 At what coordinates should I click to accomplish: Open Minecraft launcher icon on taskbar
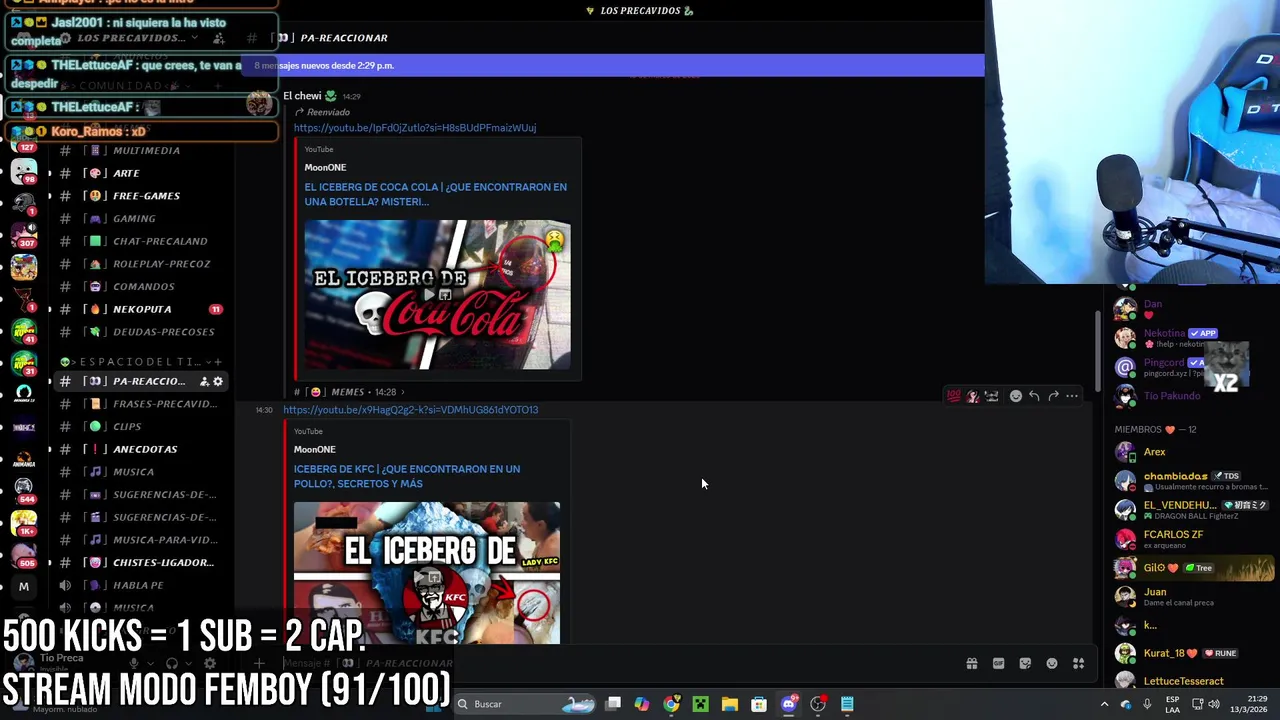pyautogui.click(x=701, y=704)
